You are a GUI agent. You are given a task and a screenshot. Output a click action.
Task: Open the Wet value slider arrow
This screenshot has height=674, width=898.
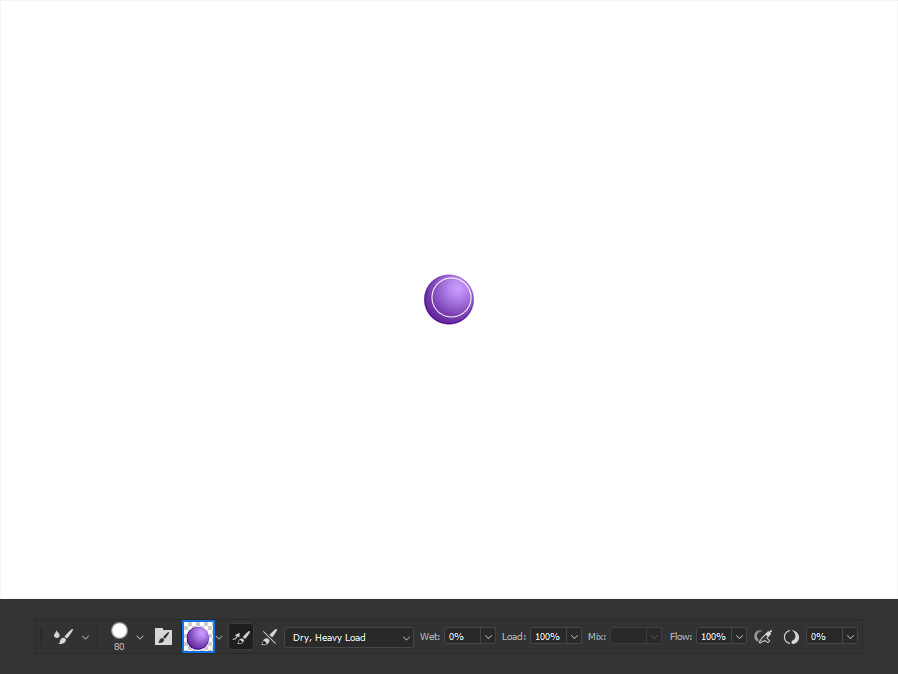[488, 637]
